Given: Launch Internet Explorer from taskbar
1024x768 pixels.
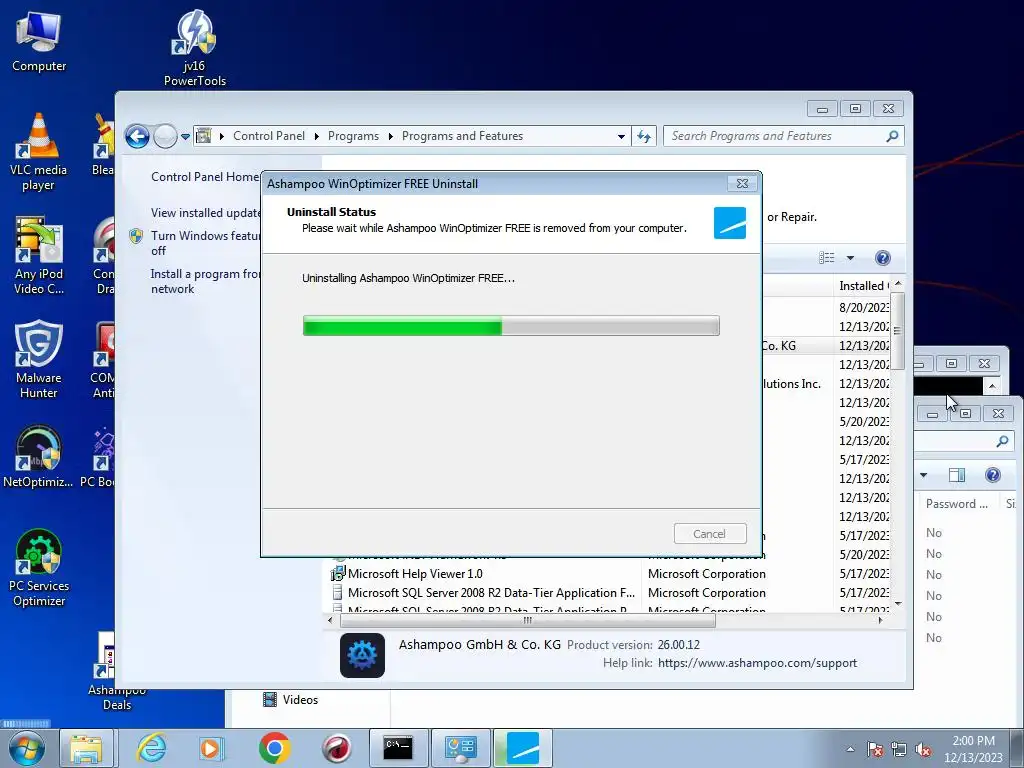Looking at the screenshot, I should coord(152,748).
